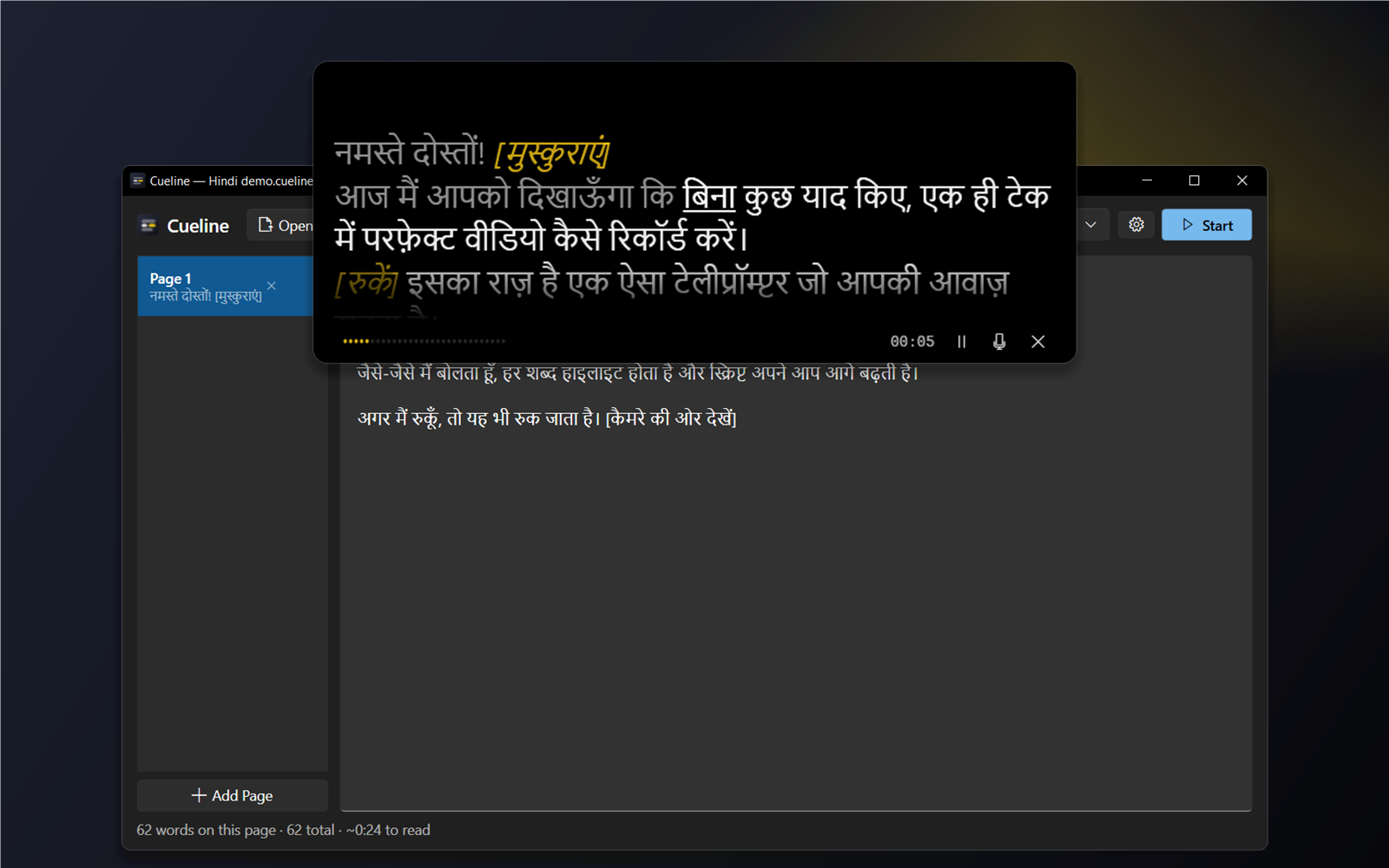Click the underlined word बिना in the overlay
Viewport: 1389px width, 868px height.
click(709, 196)
